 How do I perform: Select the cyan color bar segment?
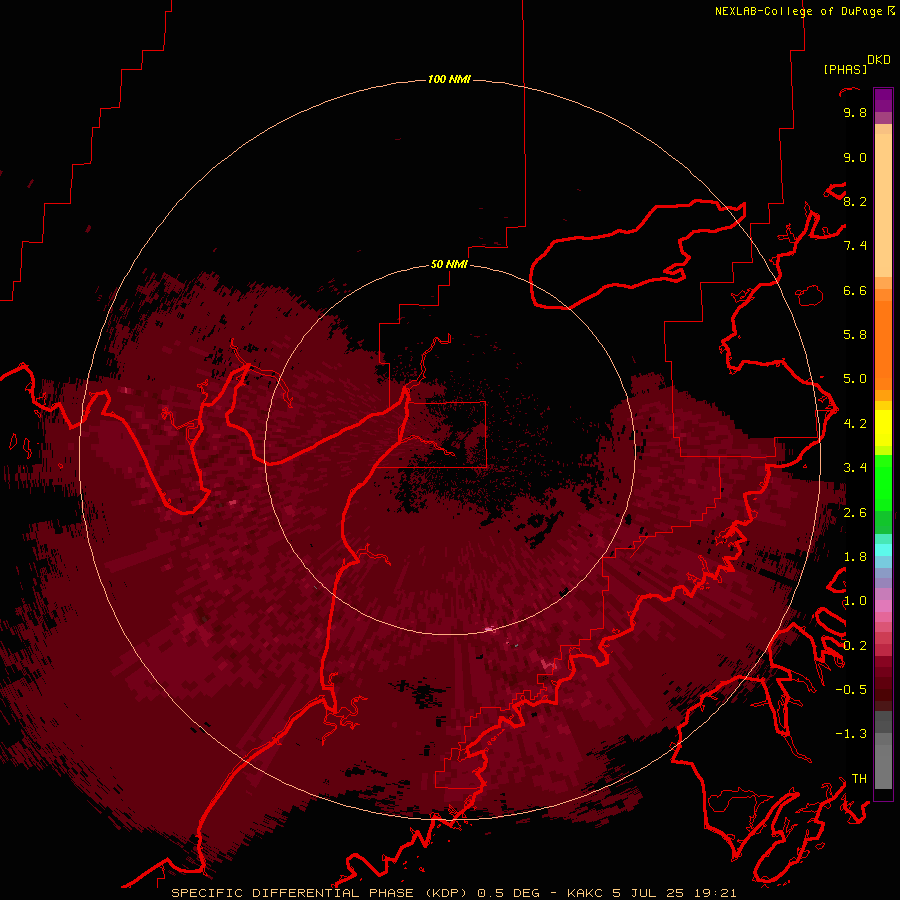[883, 550]
